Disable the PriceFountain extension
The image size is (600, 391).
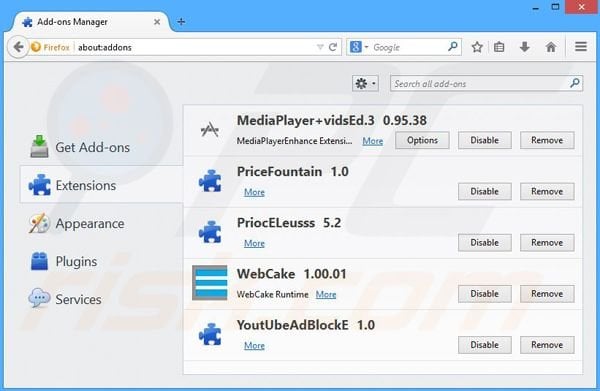pyautogui.click(x=484, y=191)
